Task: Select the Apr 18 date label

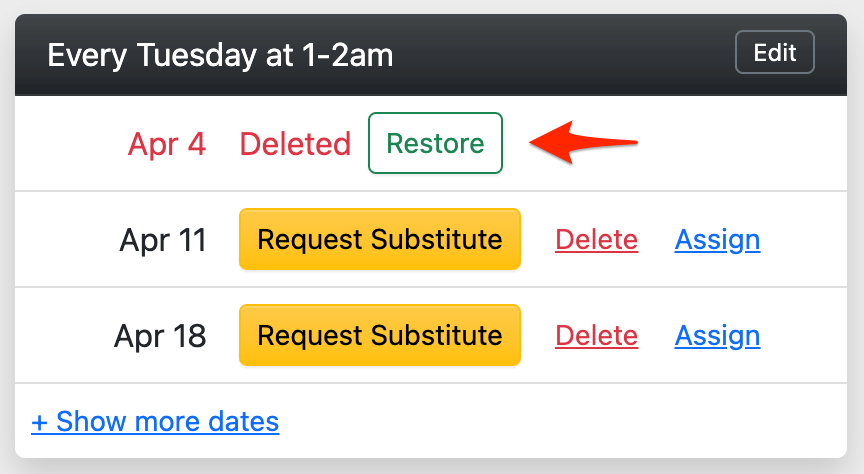Action: coord(160,336)
